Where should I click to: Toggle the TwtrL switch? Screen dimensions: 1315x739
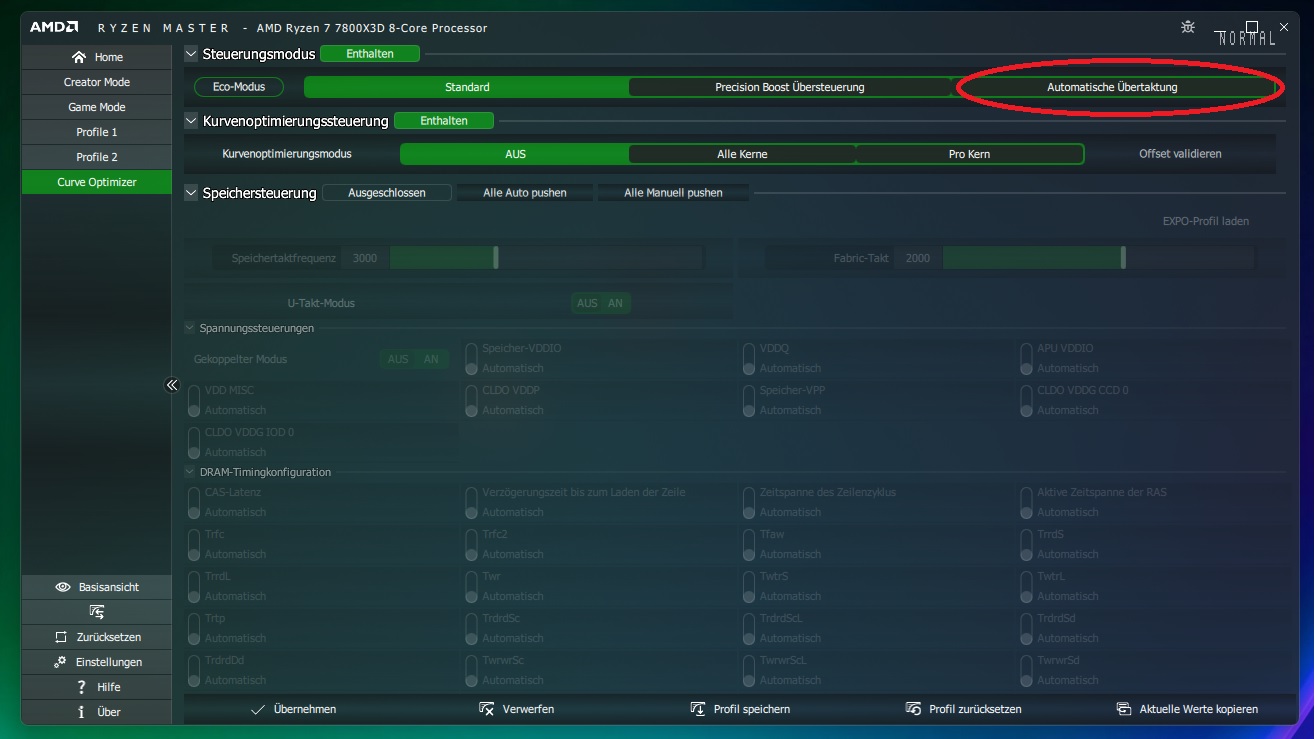coord(1027,586)
